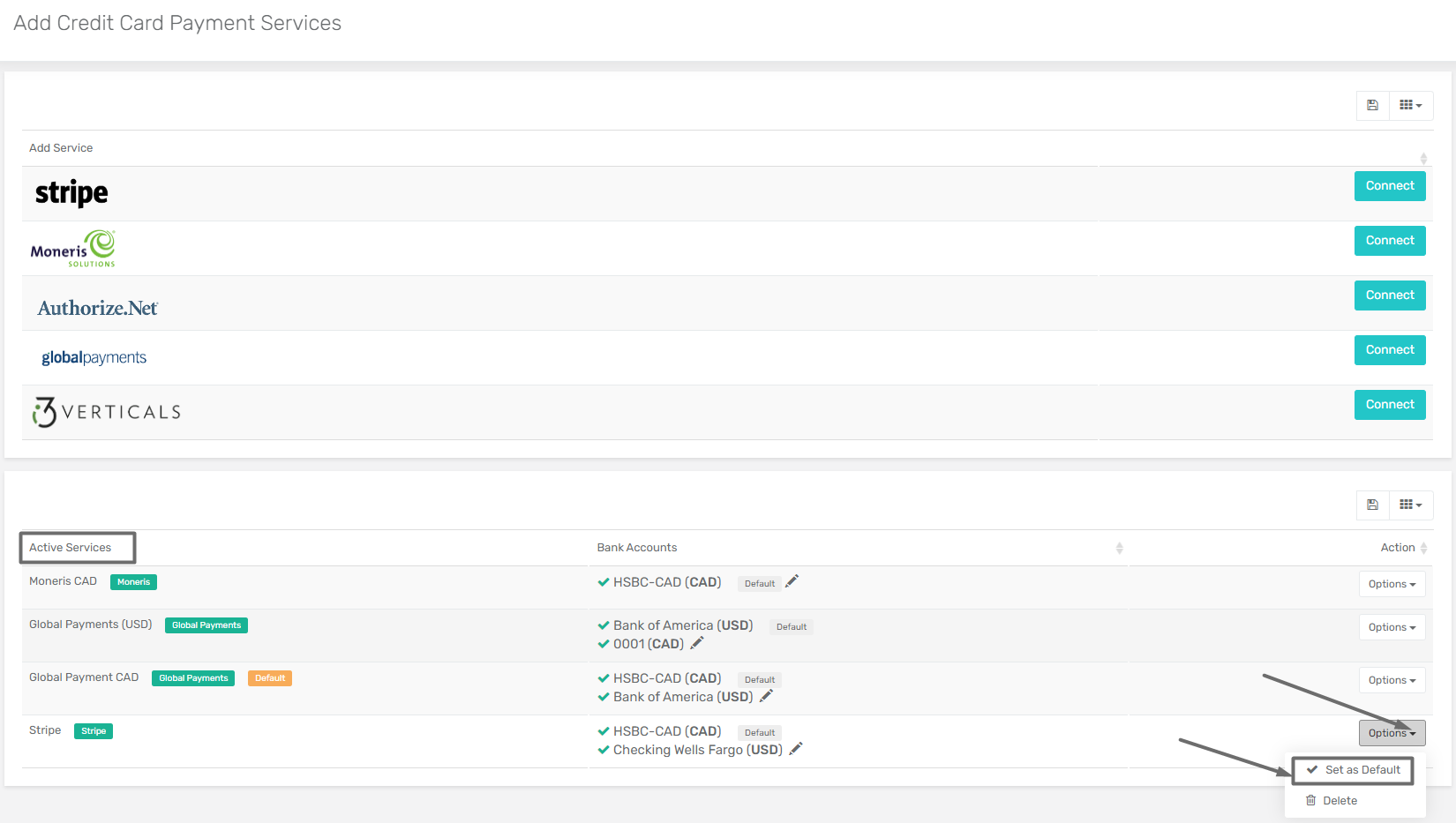The width and height of the screenshot is (1456, 823).
Task: Sort the Add Service table using sort arrows
Action: (x=1423, y=159)
